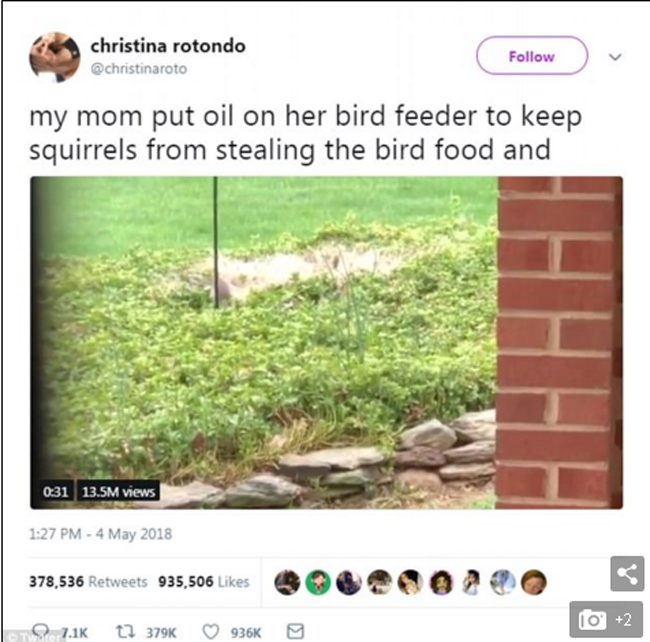Image resolution: width=650 pixels, height=642 pixels.
Task: Click the last orange liker avatar
Action: tap(534, 583)
